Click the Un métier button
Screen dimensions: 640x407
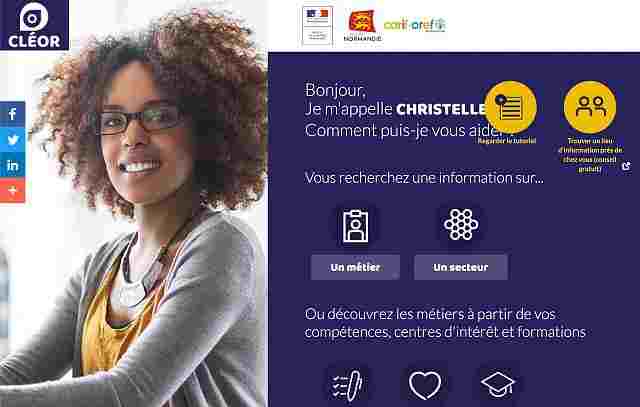tap(355, 267)
